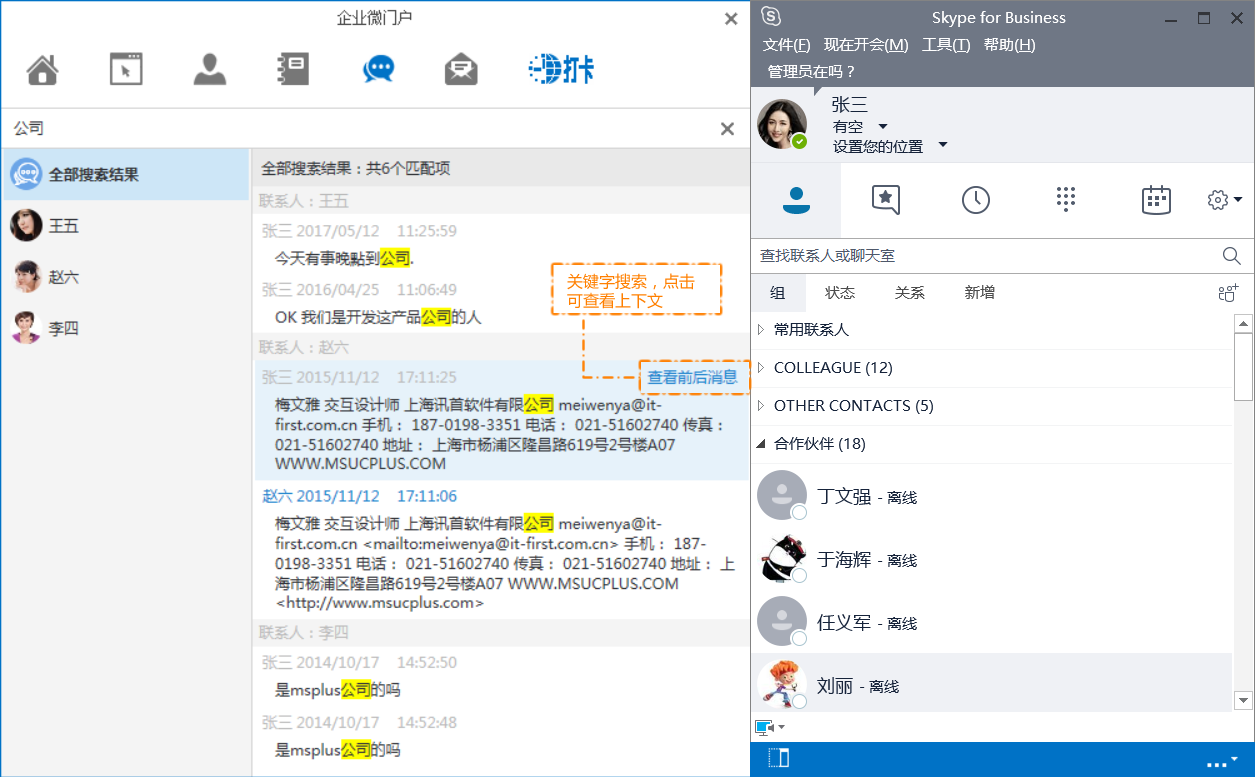Open the contacts person icon in the portal toolbar
Image resolution: width=1255 pixels, height=777 pixels.
[209, 70]
